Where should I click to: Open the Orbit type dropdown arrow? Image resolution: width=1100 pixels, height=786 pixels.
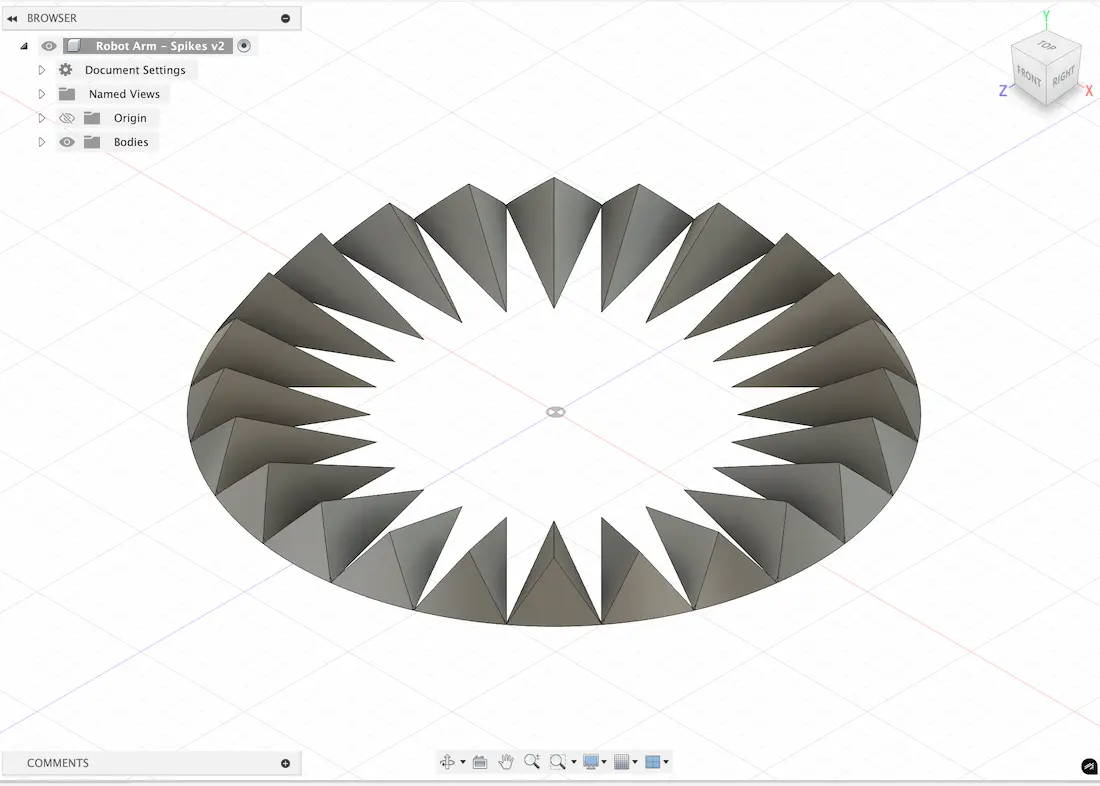(462, 763)
